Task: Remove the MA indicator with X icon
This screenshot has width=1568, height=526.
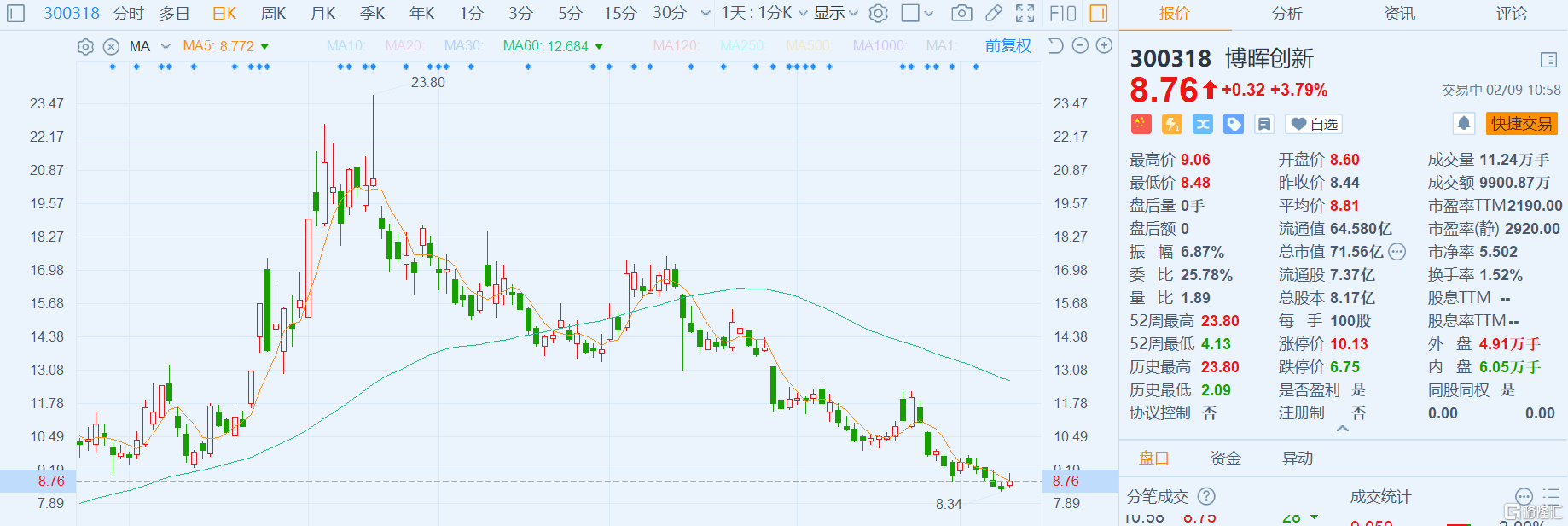Action: tap(111, 47)
